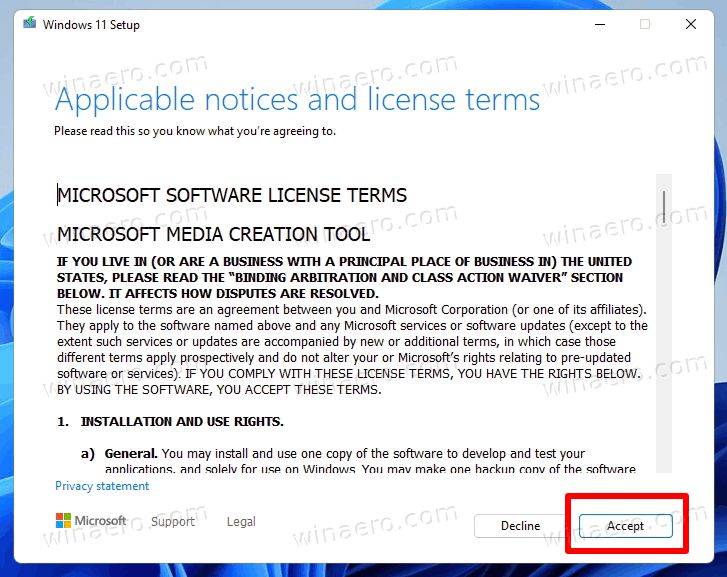727x577 pixels.
Task: Open the Support link
Action: [x=173, y=521]
